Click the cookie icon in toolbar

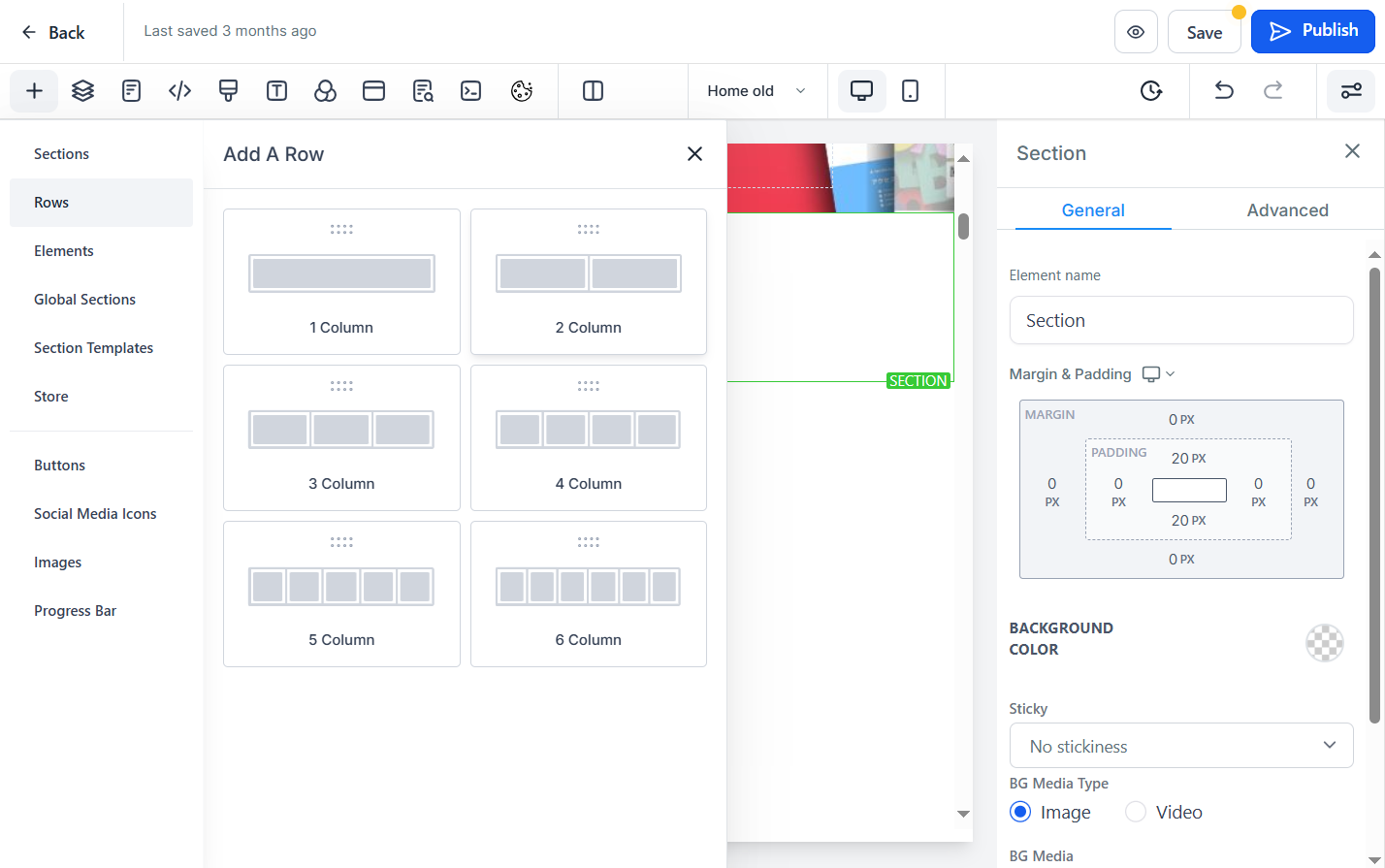click(x=522, y=91)
